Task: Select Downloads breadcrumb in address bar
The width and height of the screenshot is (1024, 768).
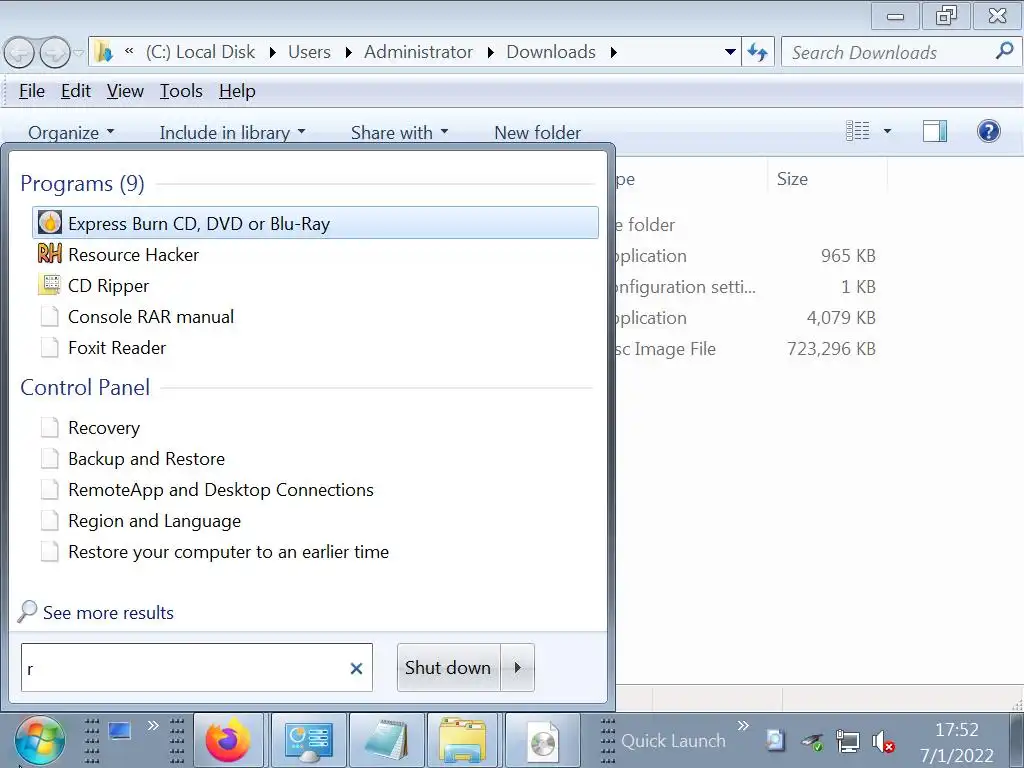Action: 551,52
